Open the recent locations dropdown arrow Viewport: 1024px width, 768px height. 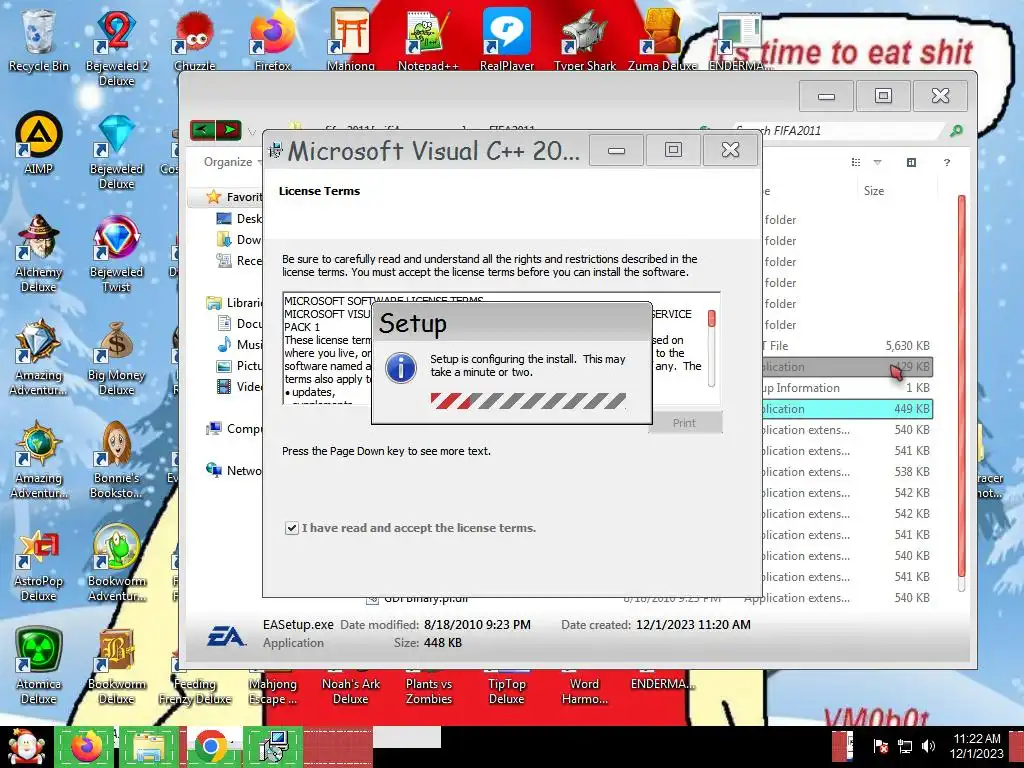pyautogui.click(x=251, y=131)
